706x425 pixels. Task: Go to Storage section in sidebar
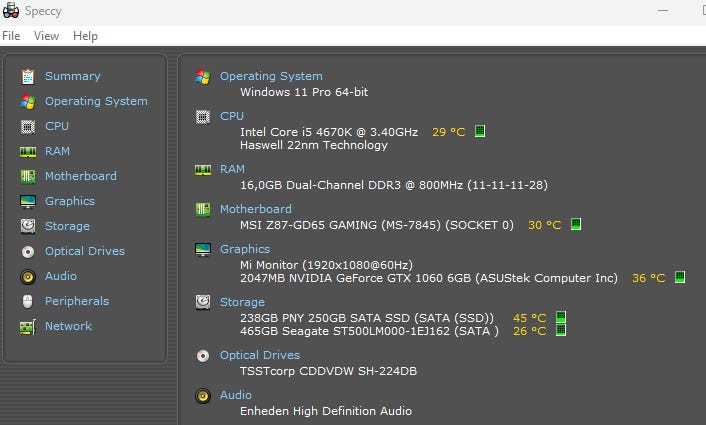[x=68, y=226]
